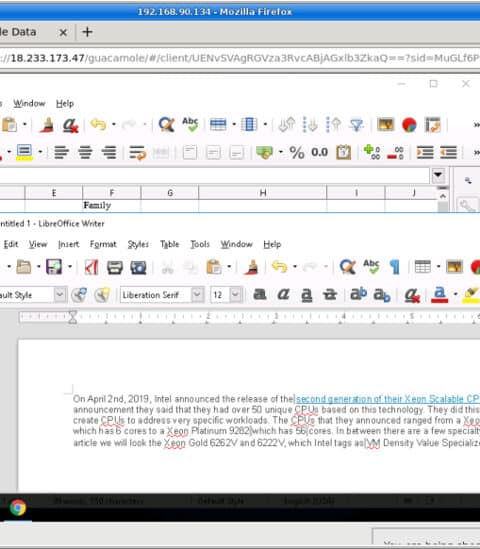Click Clear Direct Formatting in Calc toolbar
The width and height of the screenshot is (480, 549).
(x=70, y=125)
